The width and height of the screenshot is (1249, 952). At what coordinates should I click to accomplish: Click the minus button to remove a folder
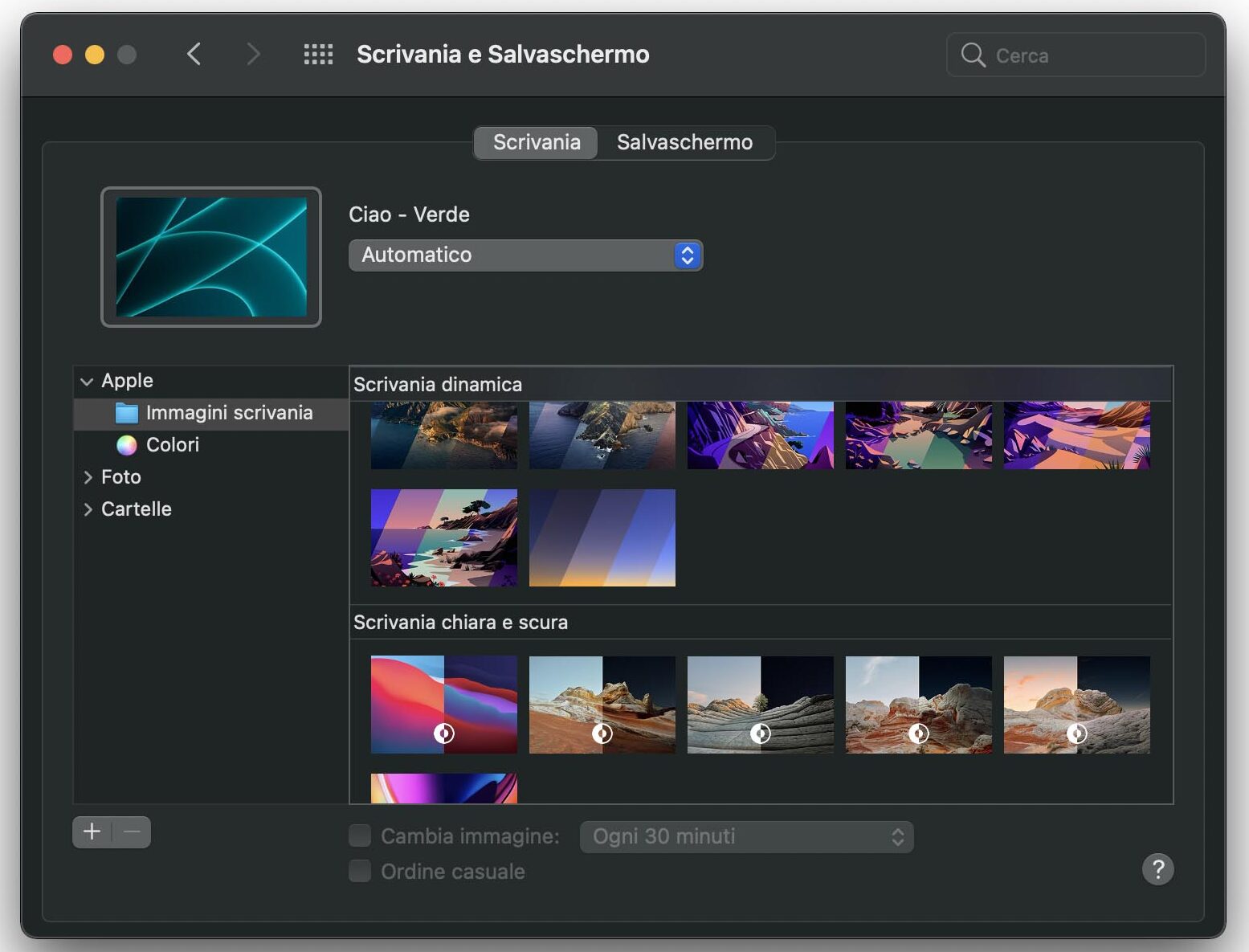pos(132,832)
